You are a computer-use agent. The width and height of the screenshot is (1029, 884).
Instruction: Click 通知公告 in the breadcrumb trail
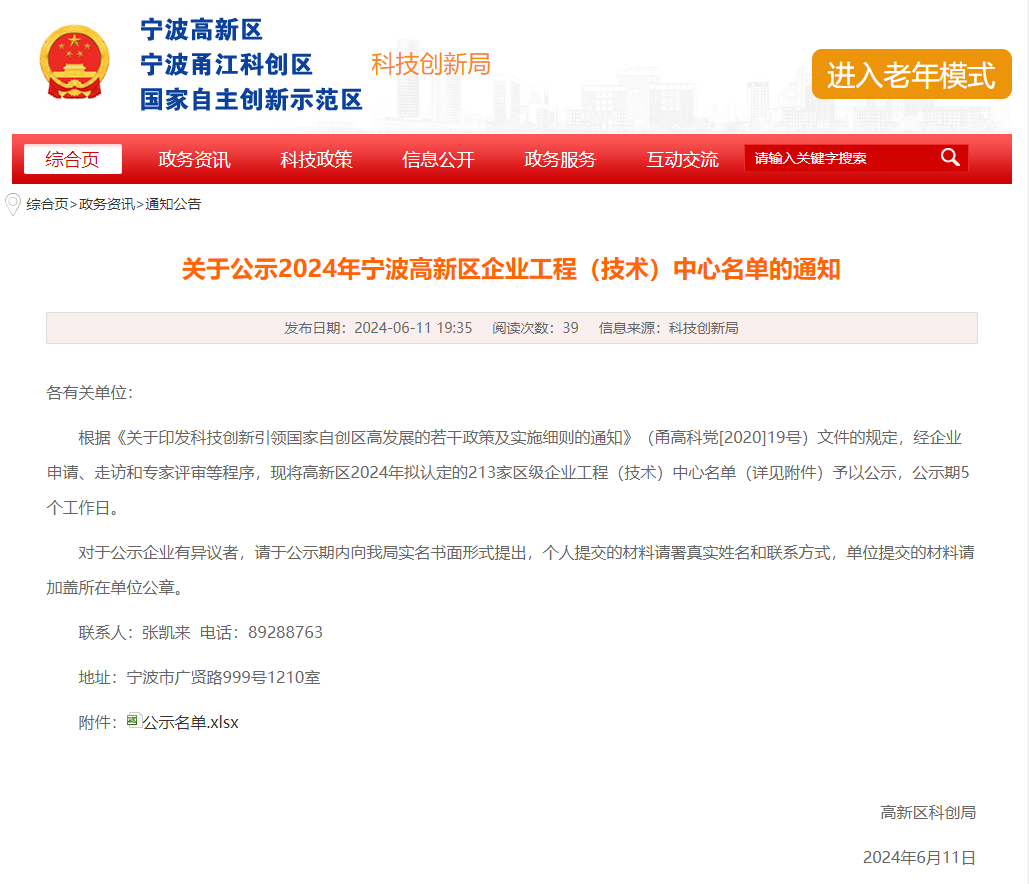pyautogui.click(x=173, y=204)
